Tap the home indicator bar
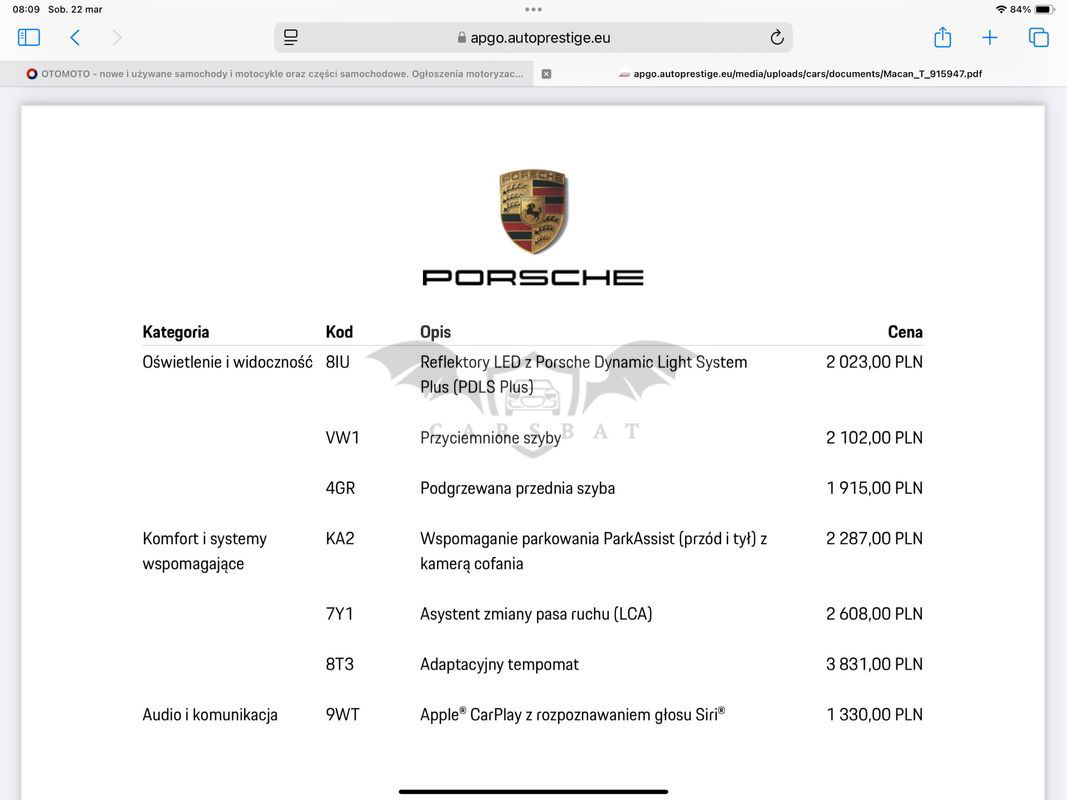Screen dimensions: 1067x800 pos(533,792)
